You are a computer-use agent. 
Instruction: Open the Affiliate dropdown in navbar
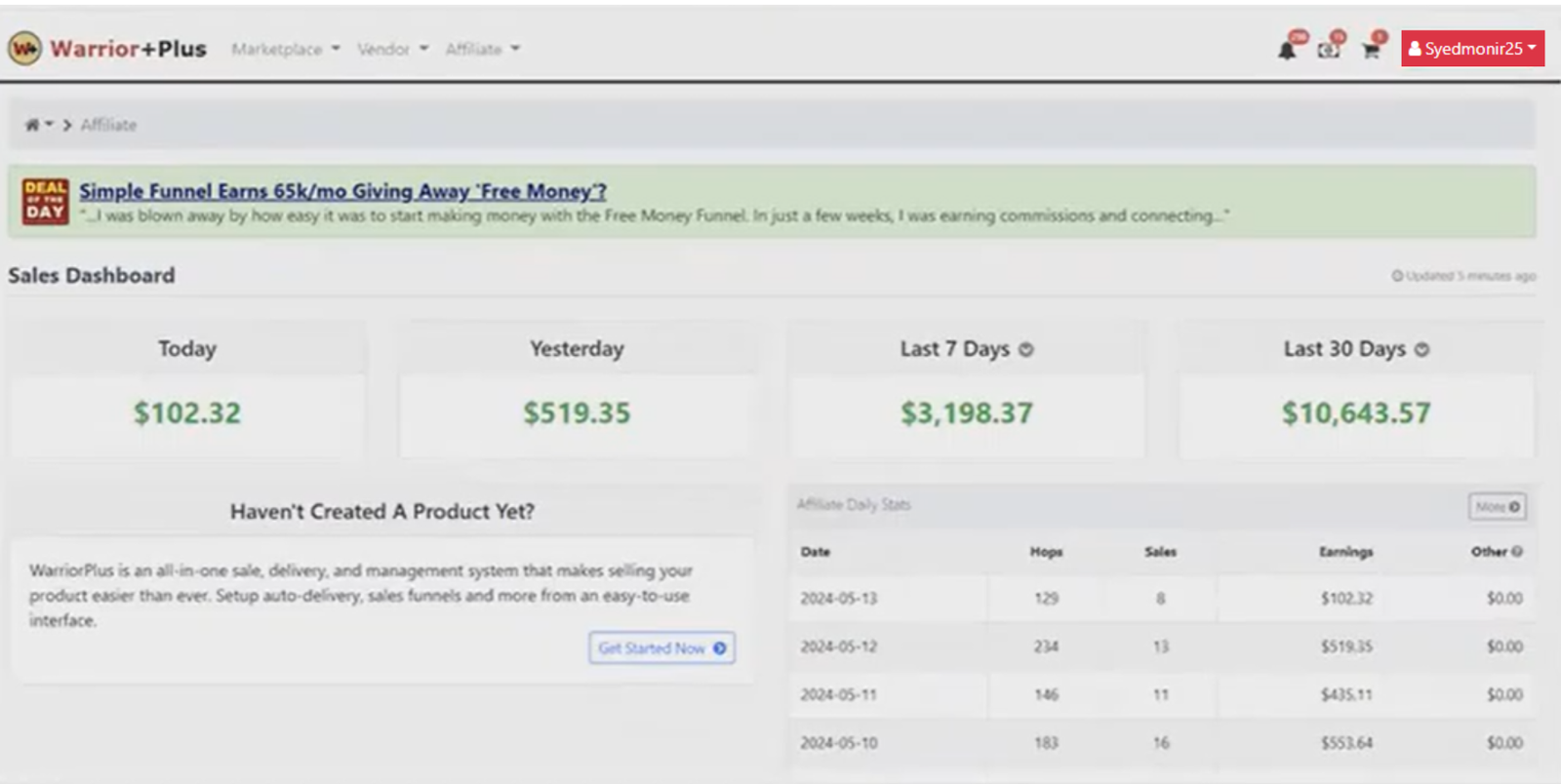click(482, 49)
